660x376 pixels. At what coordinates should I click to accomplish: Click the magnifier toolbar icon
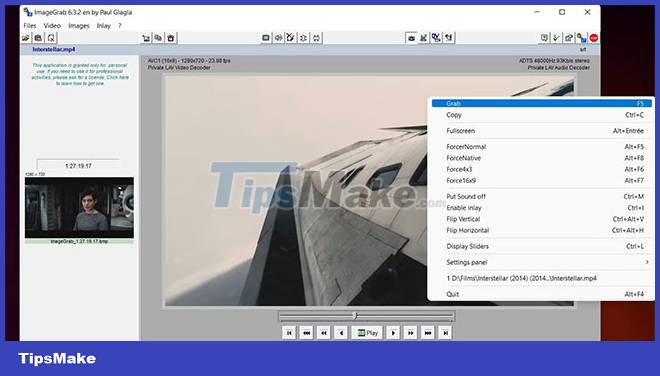click(51, 38)
